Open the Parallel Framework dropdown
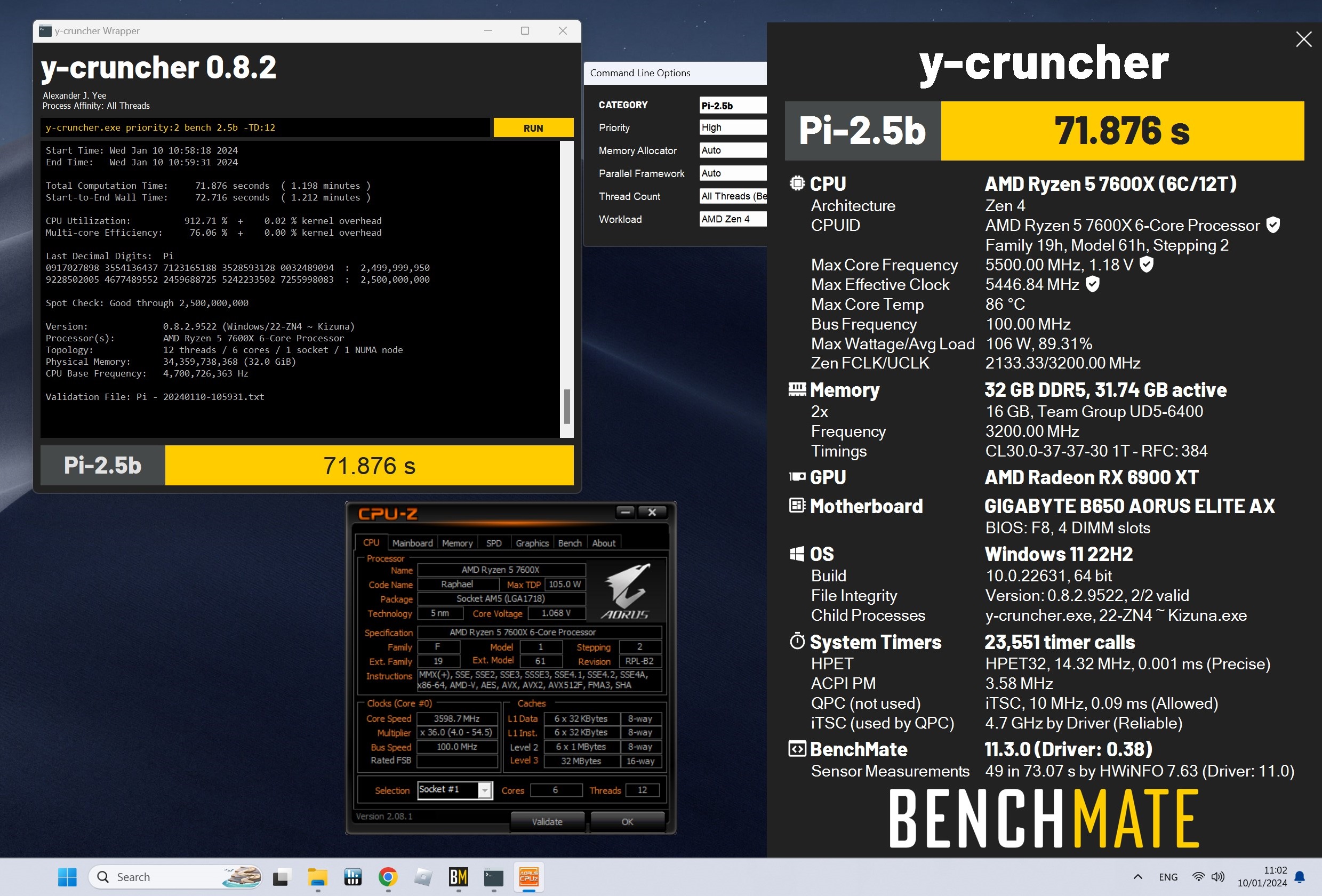The height and width of the screenshot is (896, 1322). [733, 173]
